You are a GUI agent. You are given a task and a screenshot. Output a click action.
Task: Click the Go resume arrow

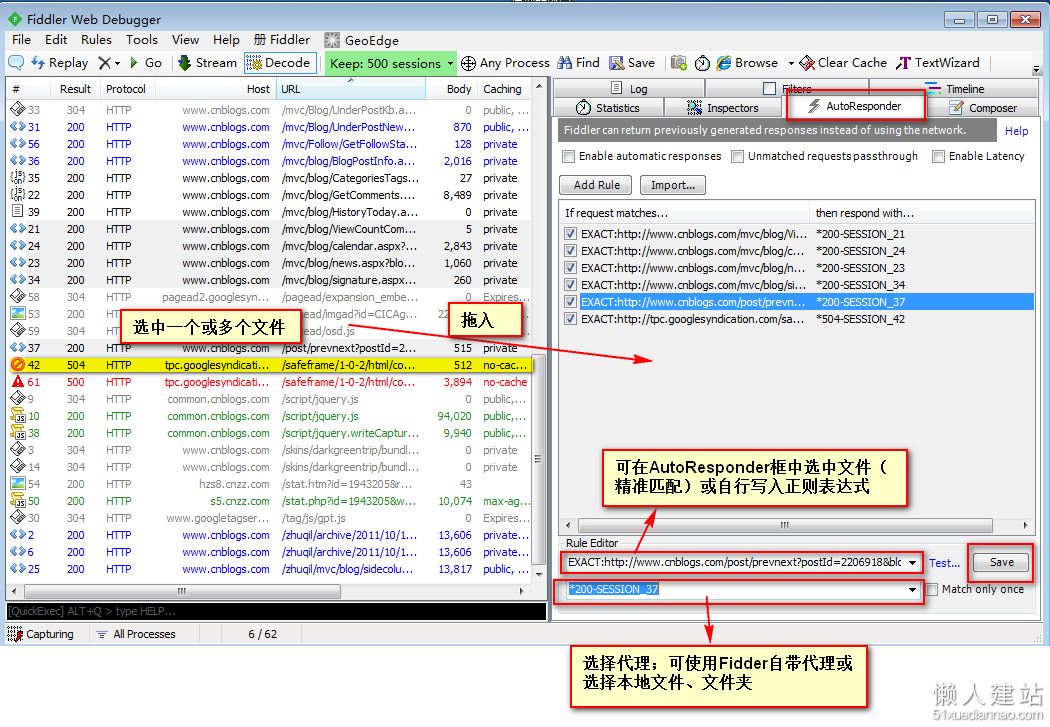click(146, 63)
